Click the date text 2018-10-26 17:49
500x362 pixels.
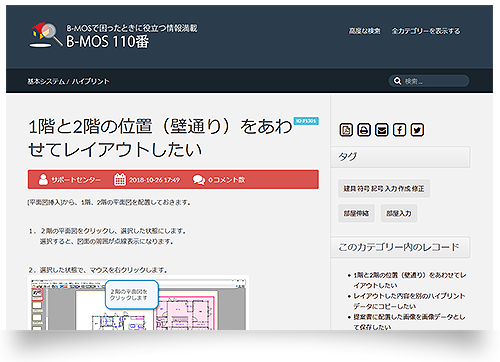pos(154,180)
